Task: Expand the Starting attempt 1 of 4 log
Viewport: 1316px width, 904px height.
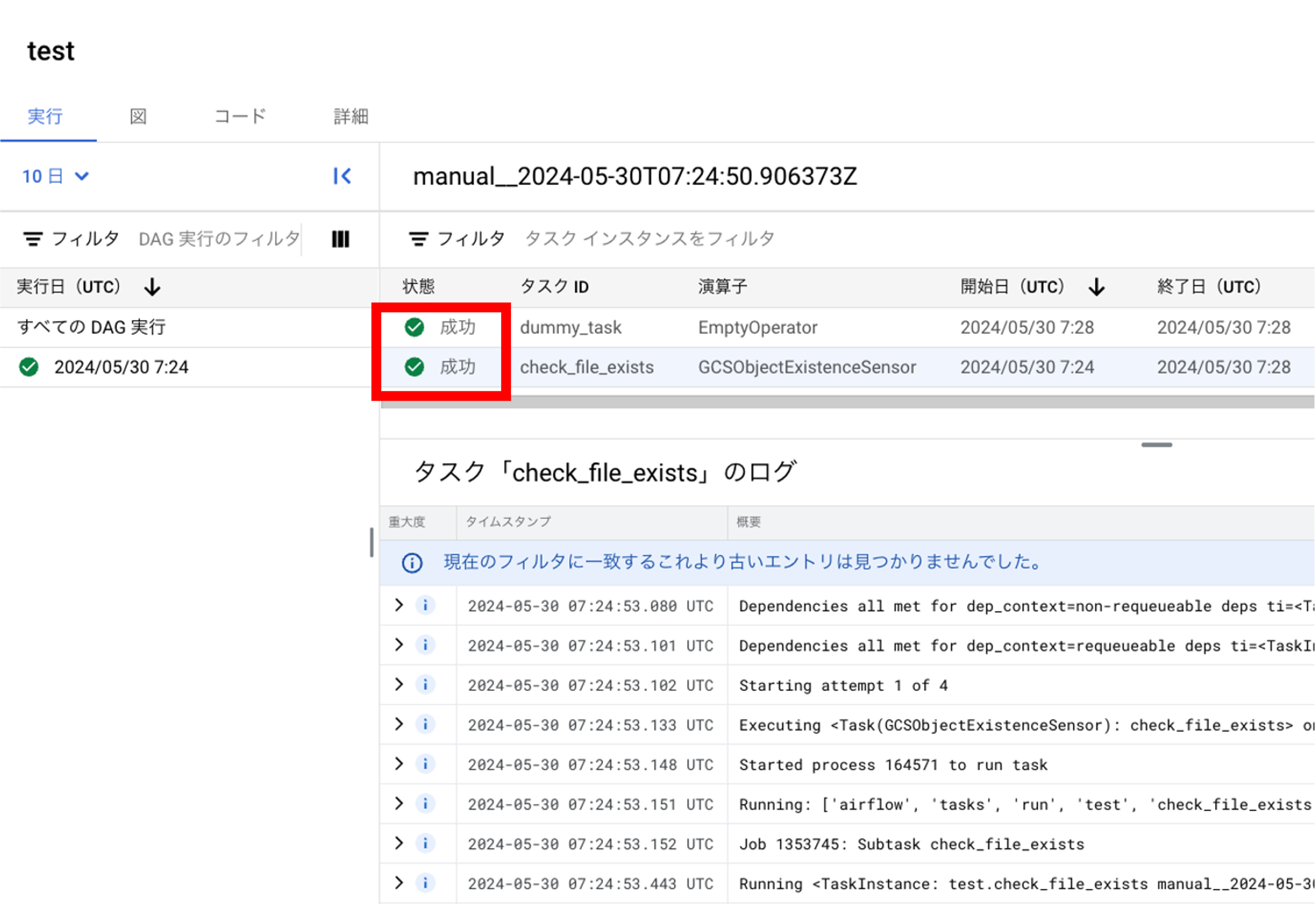Action: click(398, 685)
